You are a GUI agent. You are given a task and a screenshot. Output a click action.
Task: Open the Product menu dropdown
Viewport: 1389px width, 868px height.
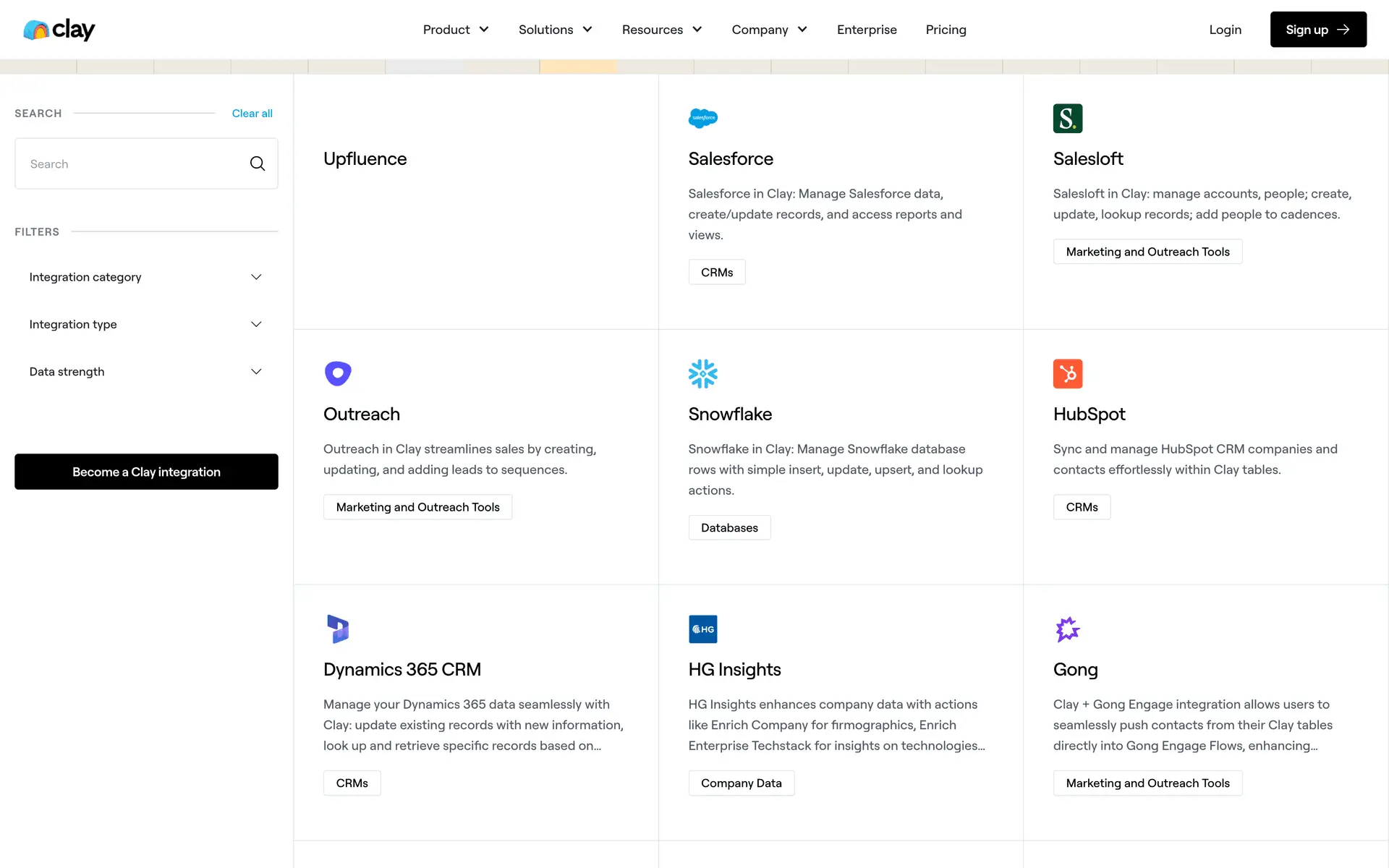coord(456,30)
